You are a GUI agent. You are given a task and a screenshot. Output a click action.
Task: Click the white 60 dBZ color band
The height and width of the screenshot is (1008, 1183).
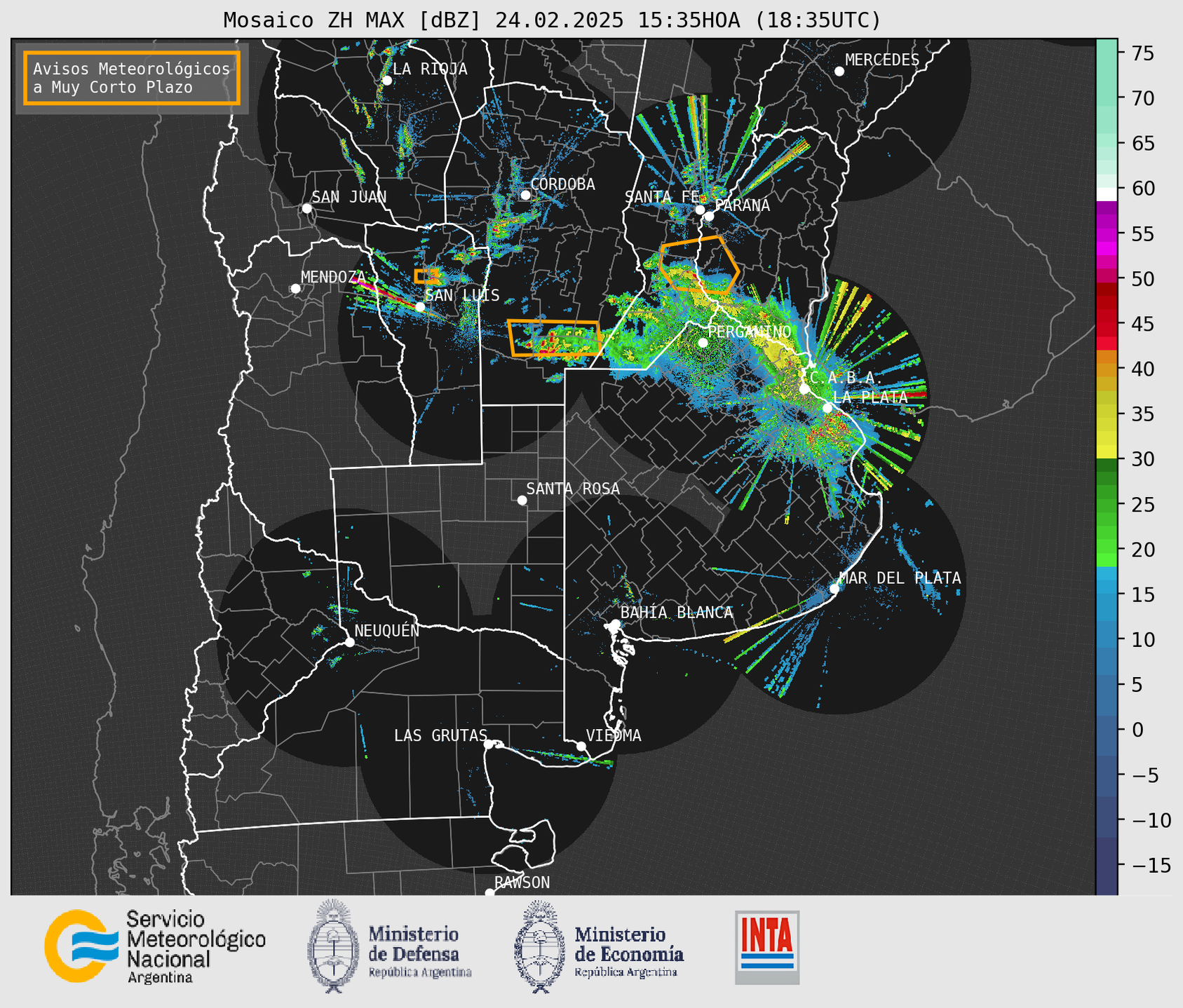[x=1107, y=193]
